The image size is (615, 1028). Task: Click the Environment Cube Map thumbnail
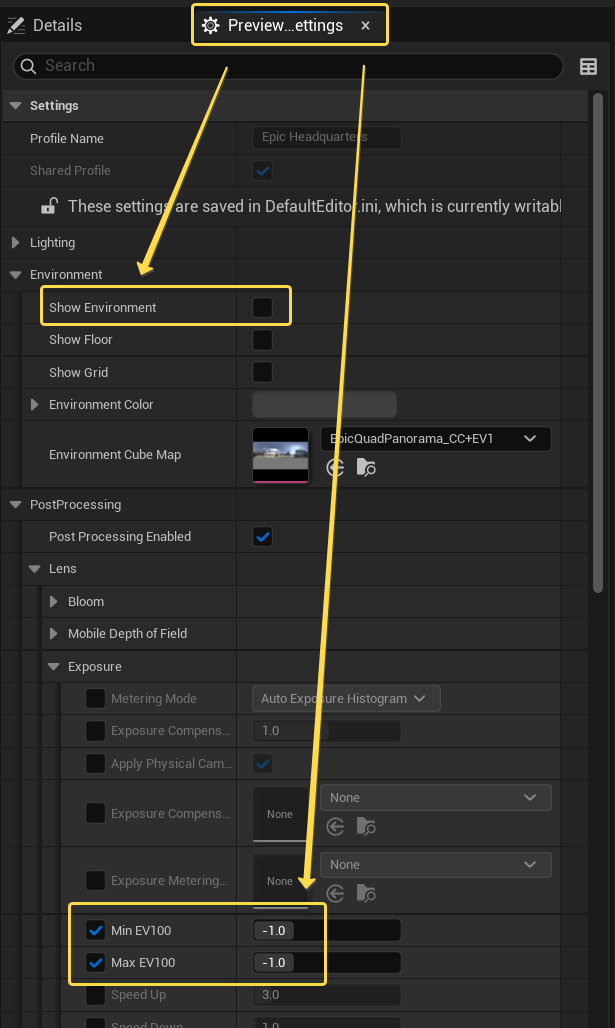(x=281, y=455)
